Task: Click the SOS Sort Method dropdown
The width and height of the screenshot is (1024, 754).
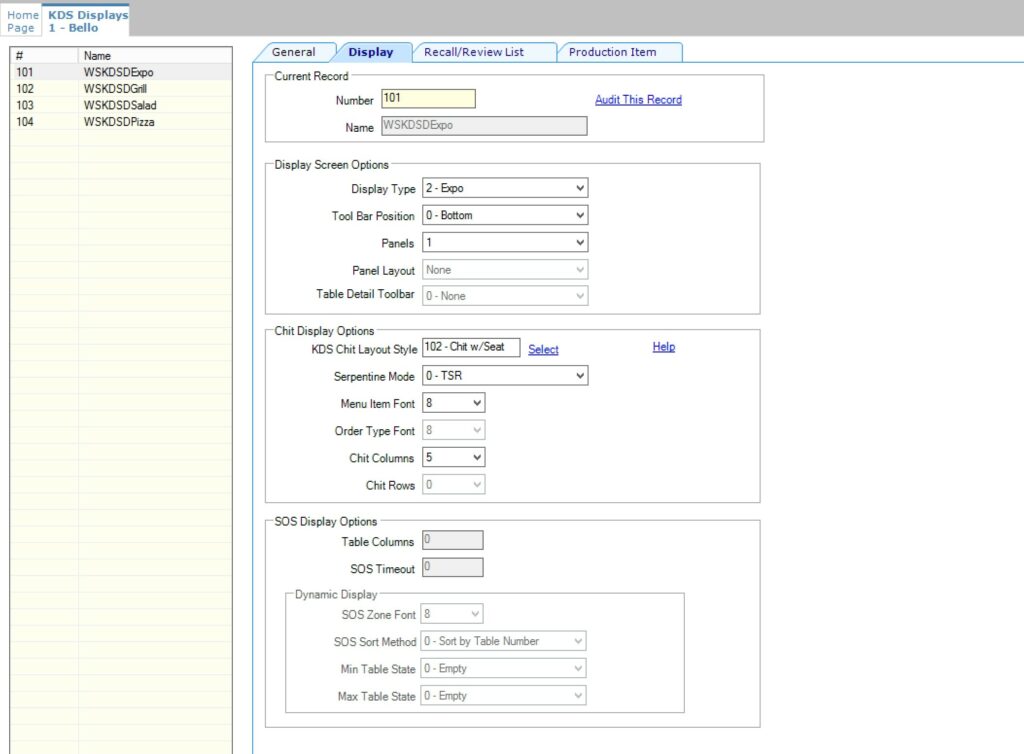Action: tap(503, 641)
